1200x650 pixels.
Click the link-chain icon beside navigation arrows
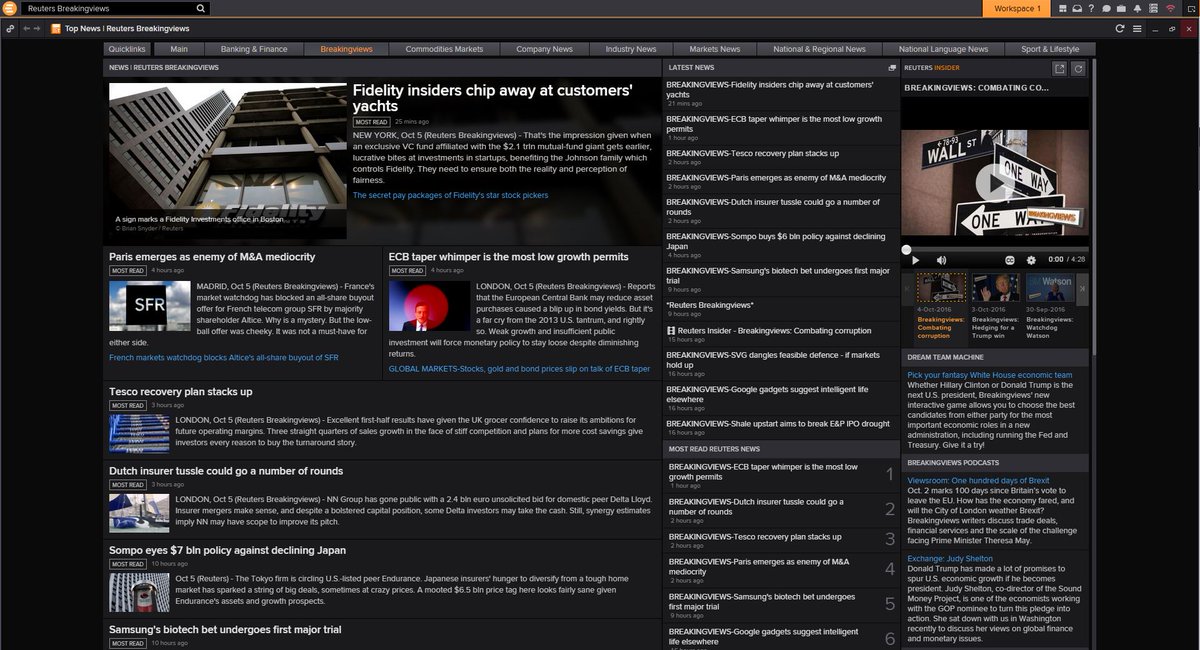(10, 28)
